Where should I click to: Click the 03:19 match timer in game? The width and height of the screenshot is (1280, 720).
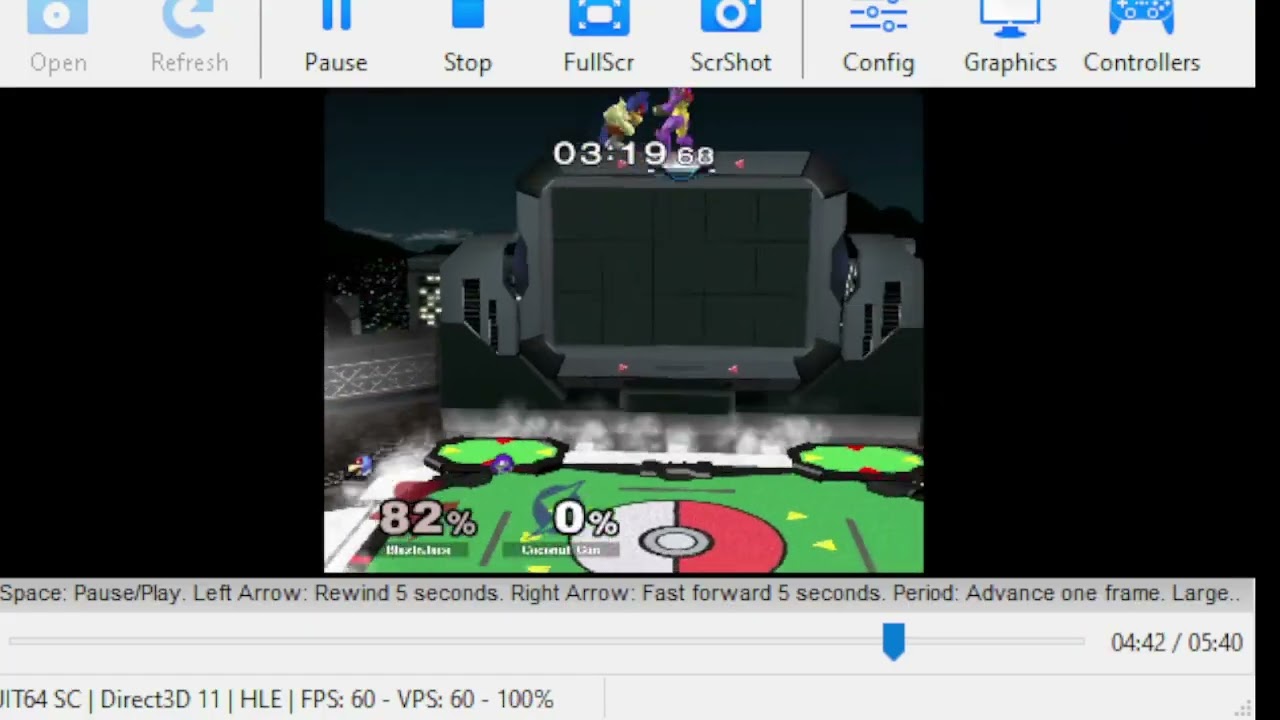tap(634, 154)
